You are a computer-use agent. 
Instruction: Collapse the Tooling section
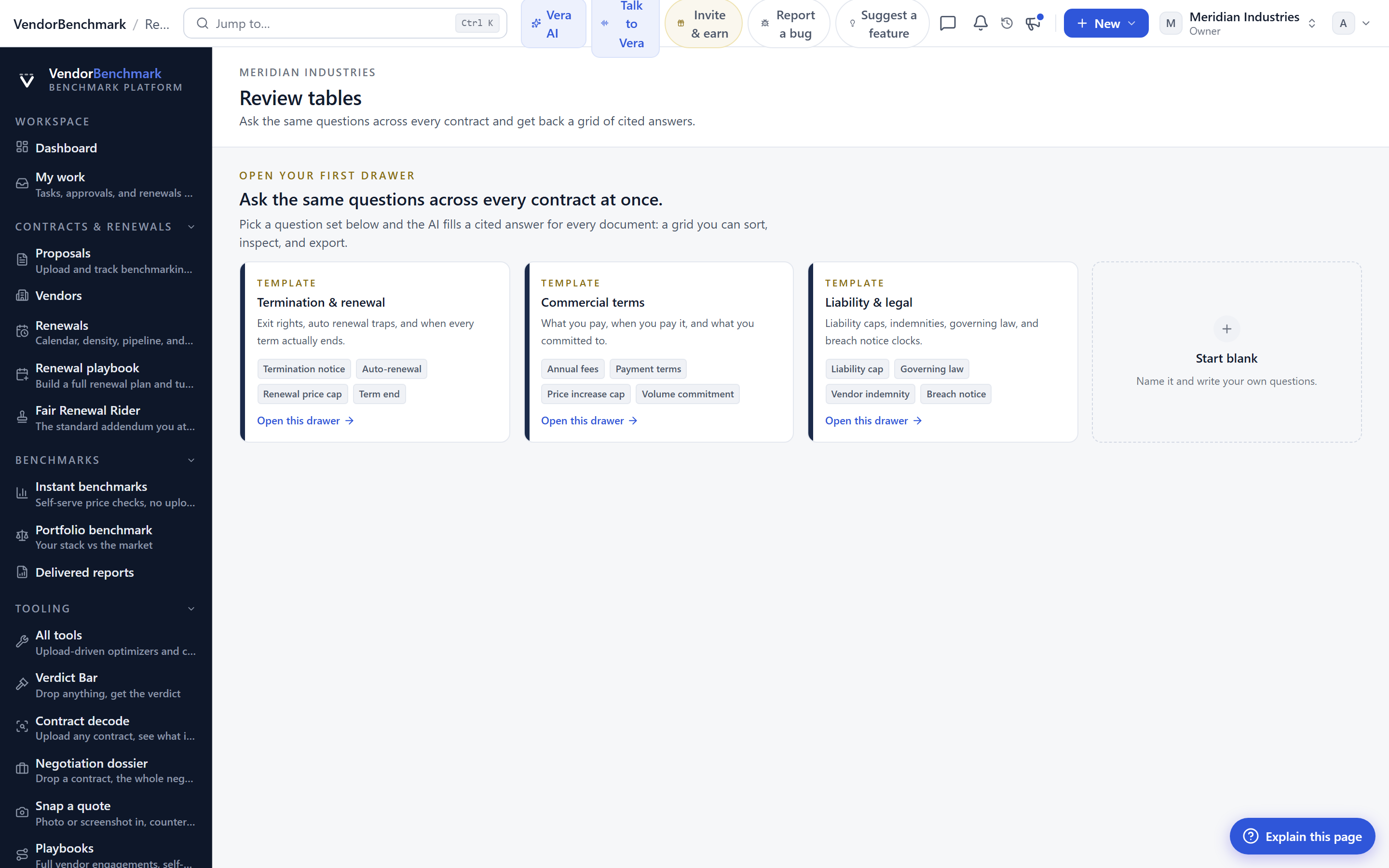[x=191, y=609]
